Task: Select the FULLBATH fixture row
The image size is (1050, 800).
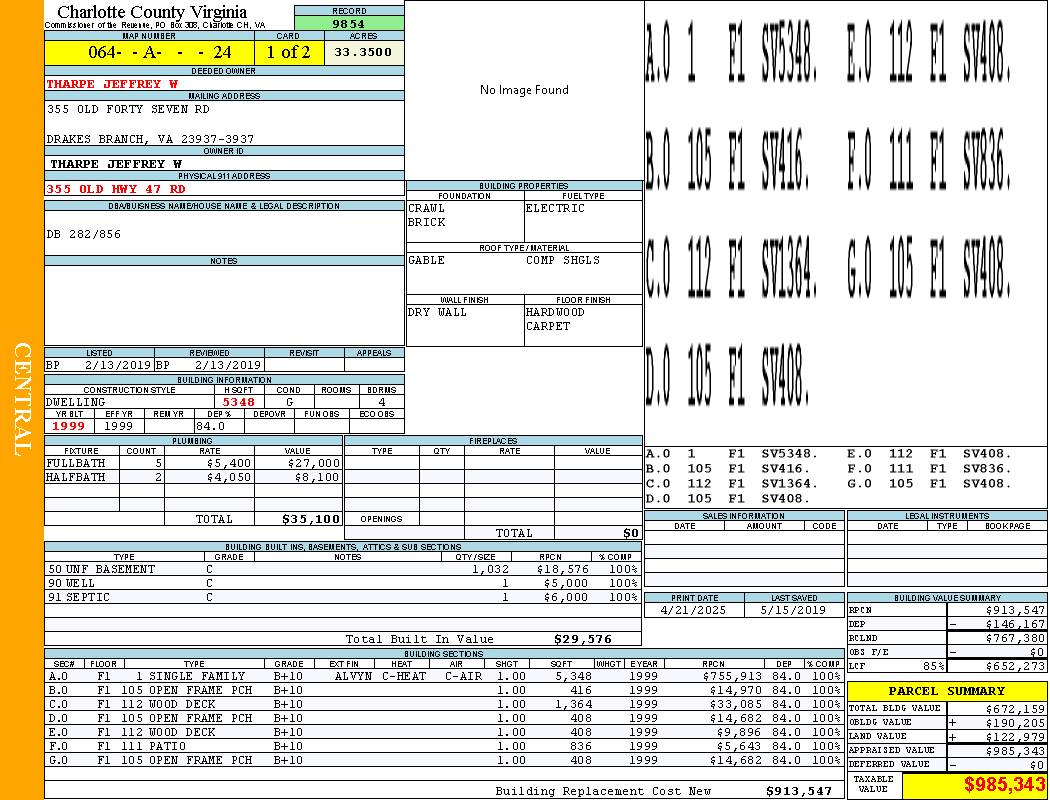Action: click(x=194, y=463)
